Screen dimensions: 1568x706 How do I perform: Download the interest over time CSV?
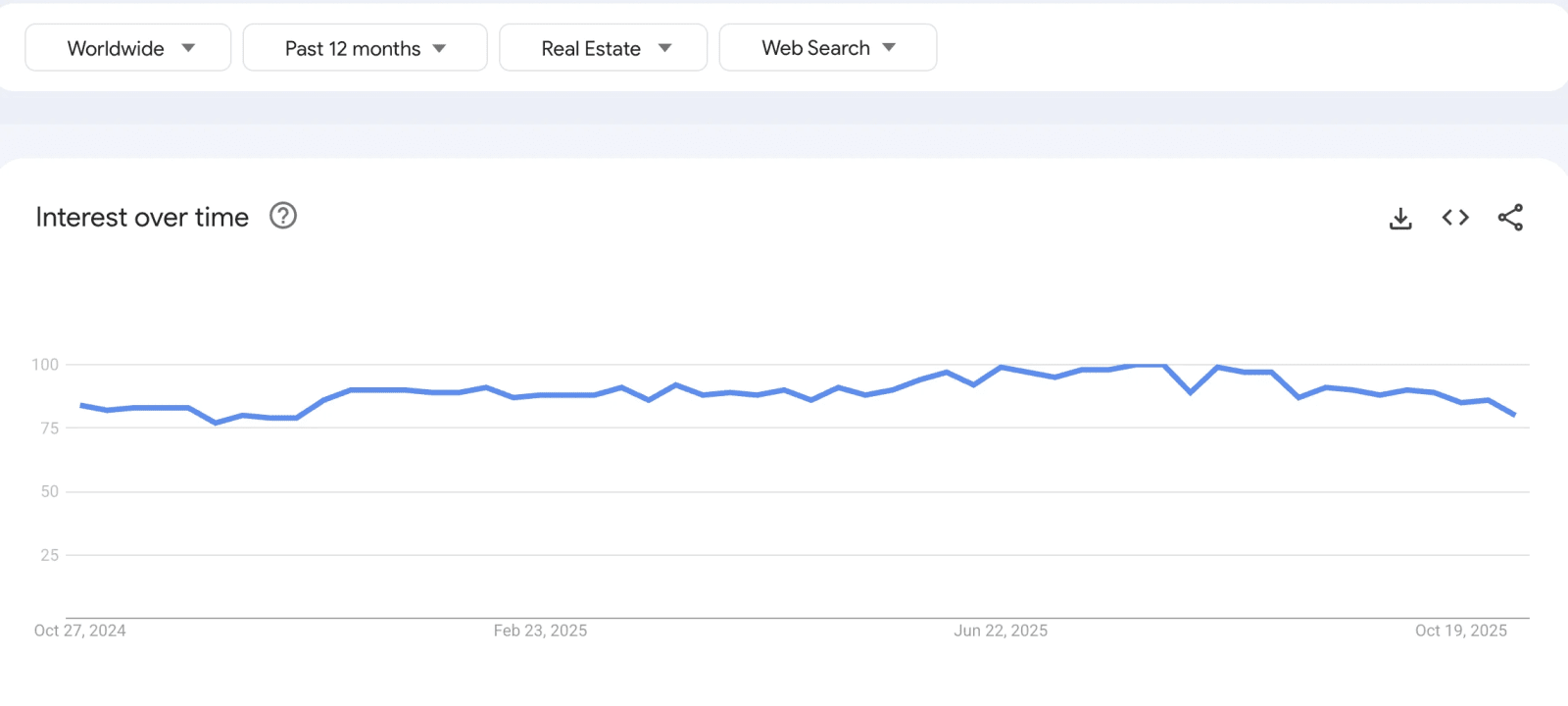(x=1400, y=218)
